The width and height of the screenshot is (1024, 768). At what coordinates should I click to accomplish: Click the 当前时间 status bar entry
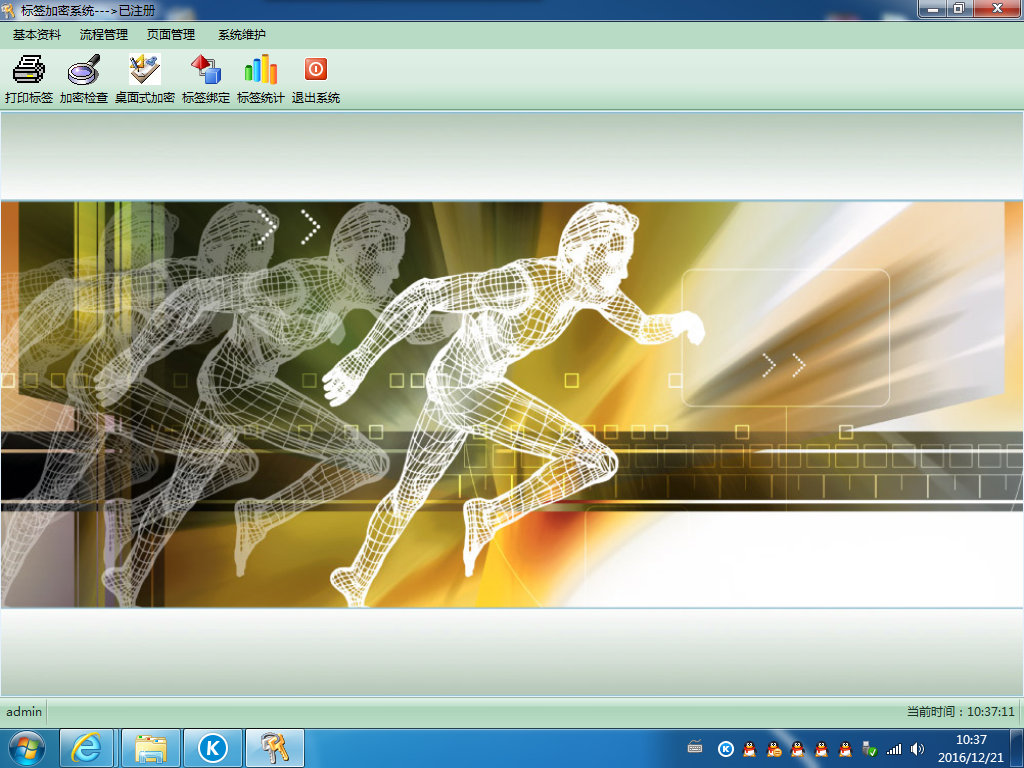pos(960,712)
